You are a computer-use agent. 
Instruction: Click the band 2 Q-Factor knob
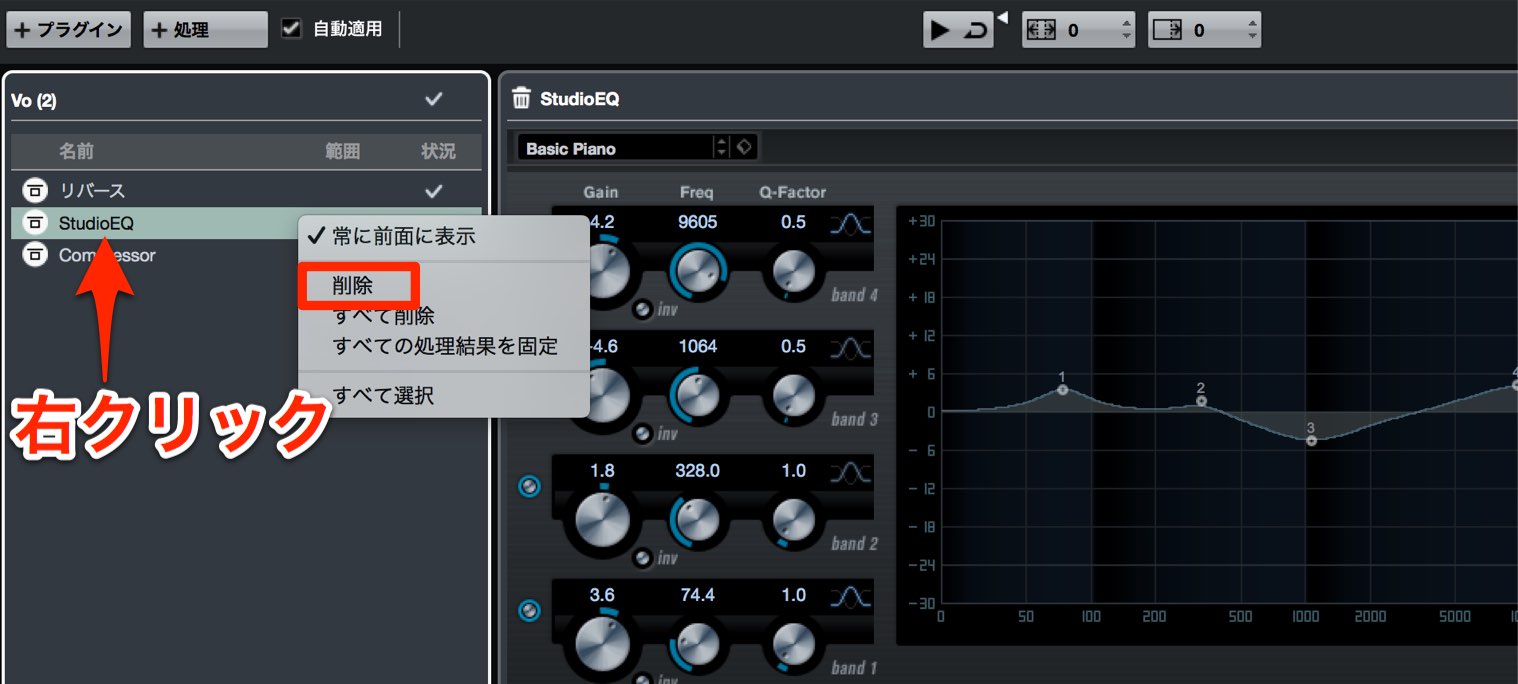(x=794, y=518)
